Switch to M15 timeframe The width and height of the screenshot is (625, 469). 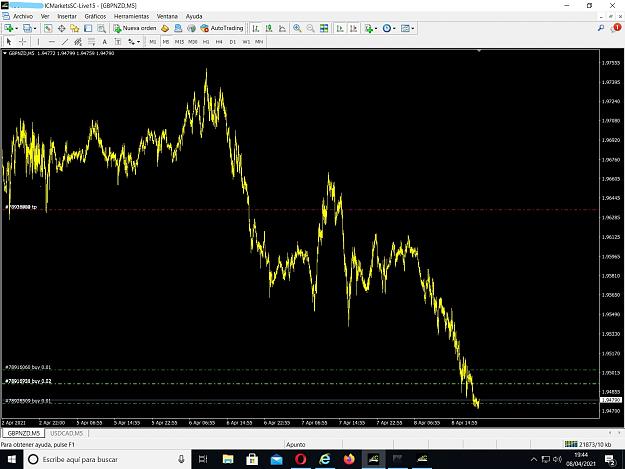pyautogui.click(x=179, y=41)
